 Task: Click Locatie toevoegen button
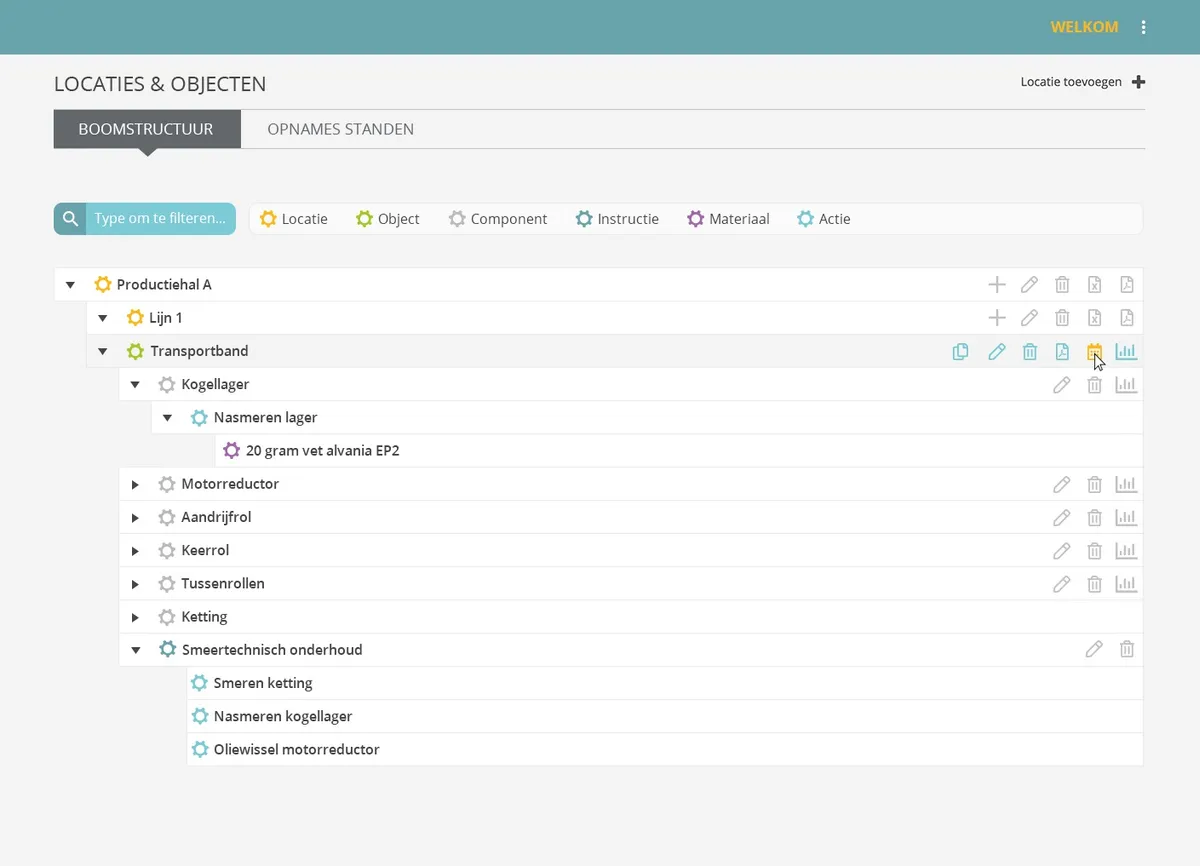(x=1082, y=82)
